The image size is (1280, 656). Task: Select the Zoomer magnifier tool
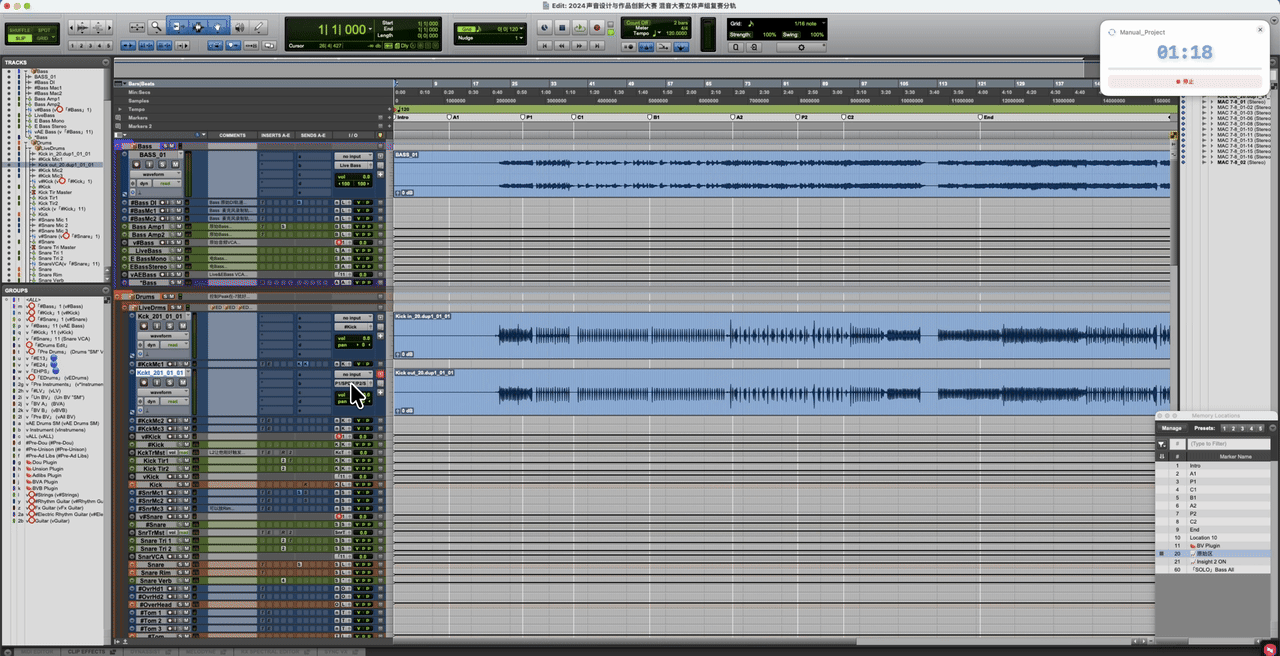157,27
